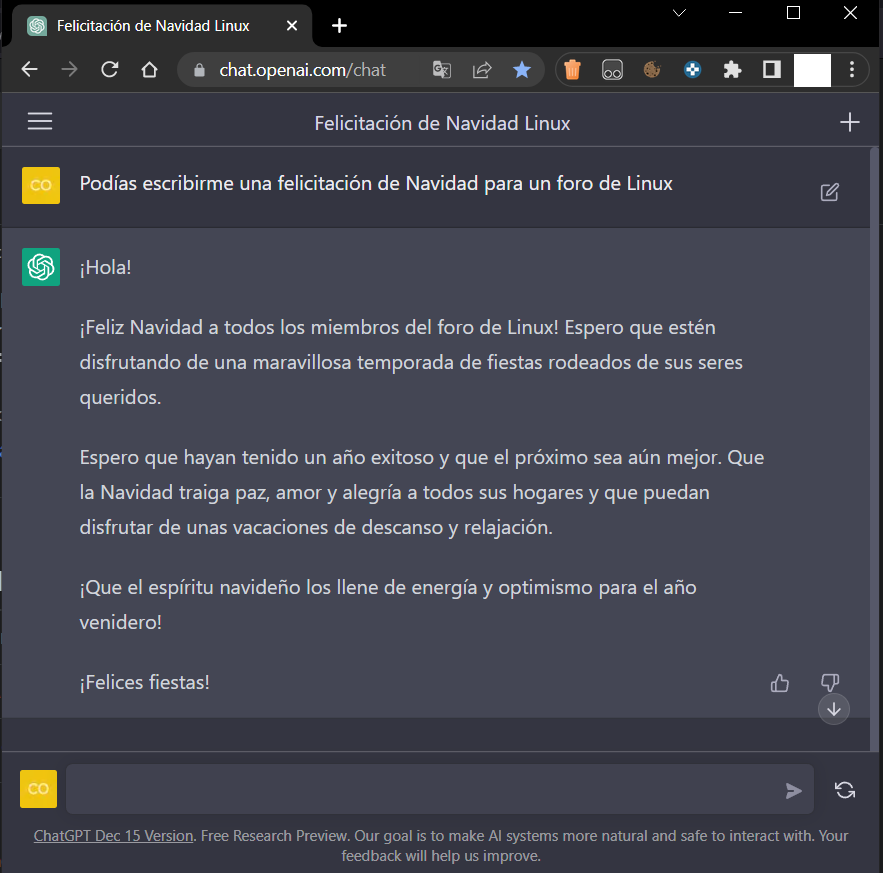This screenshot has width=883, height=873.
Task: Jump to bottom with down arrow button
Action: [x=833, y=709]
